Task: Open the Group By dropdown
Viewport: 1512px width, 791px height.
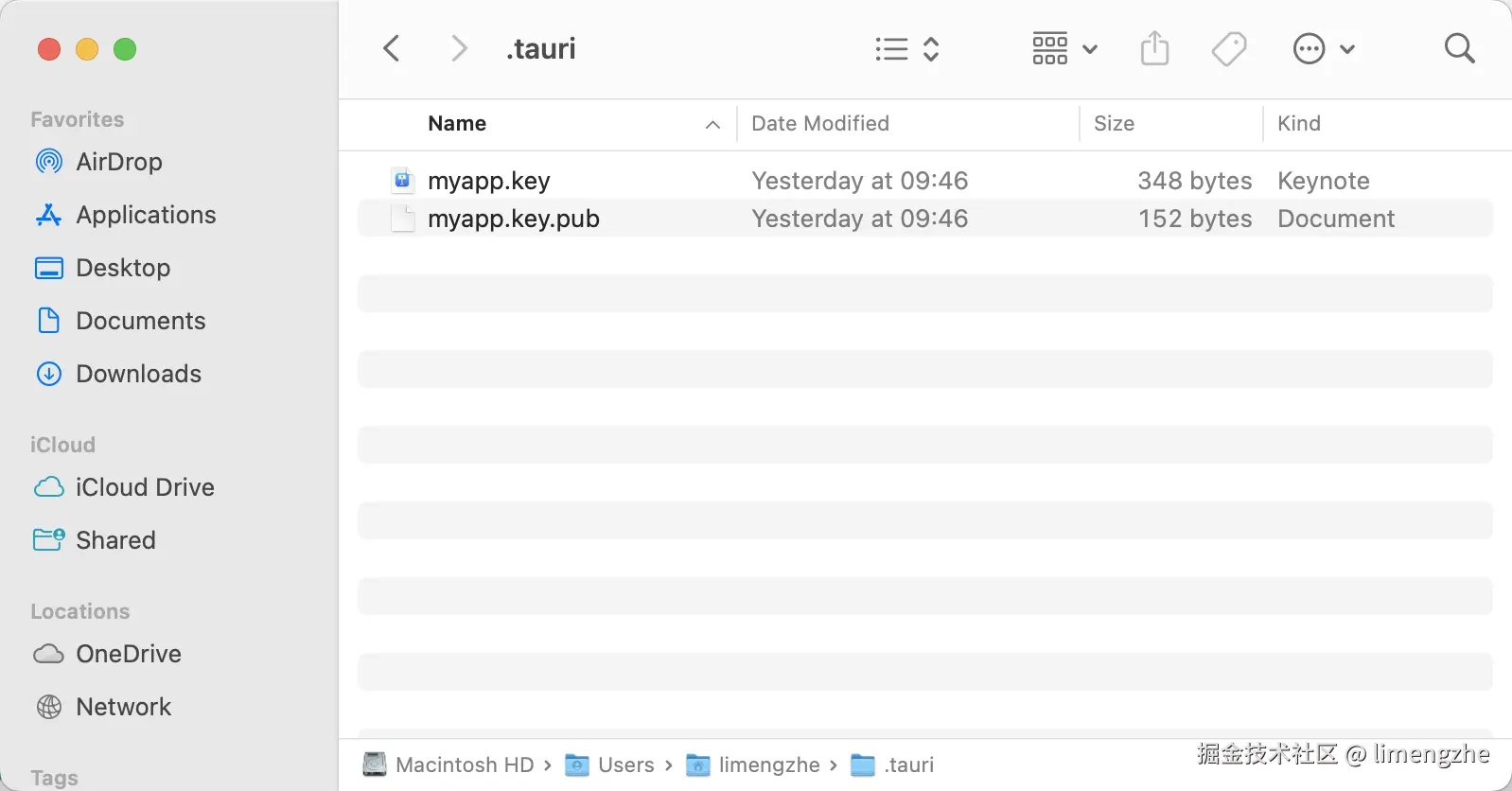Action: tap(1064, 48)
